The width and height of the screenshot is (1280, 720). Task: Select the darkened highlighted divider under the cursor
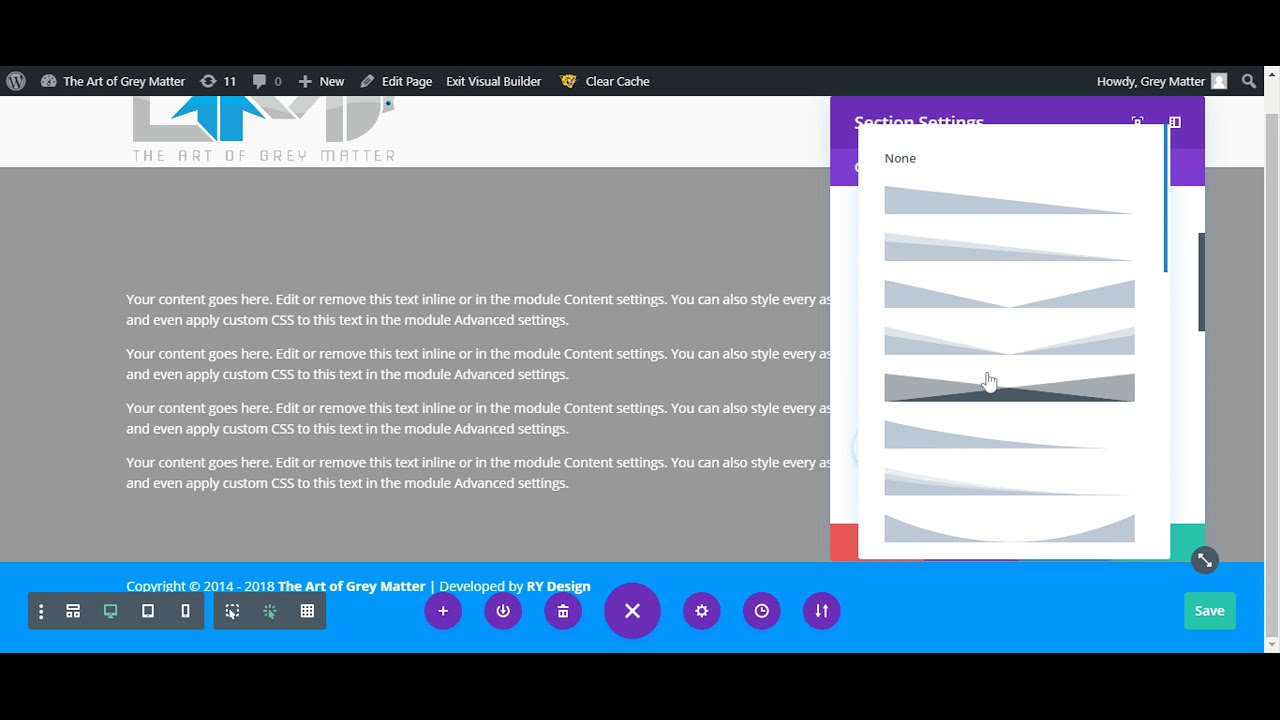1010,388
